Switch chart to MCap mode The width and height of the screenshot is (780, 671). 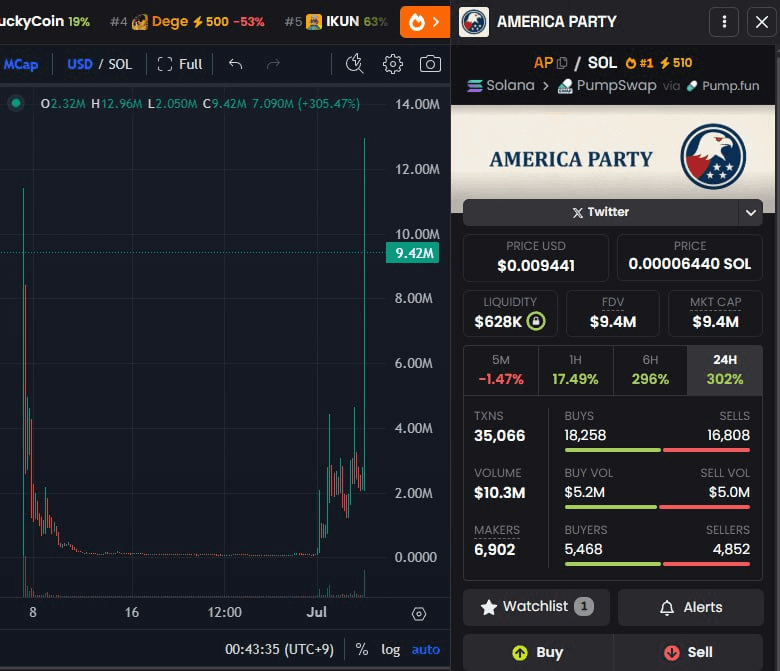pyautogui.click(x=20, y=64)
